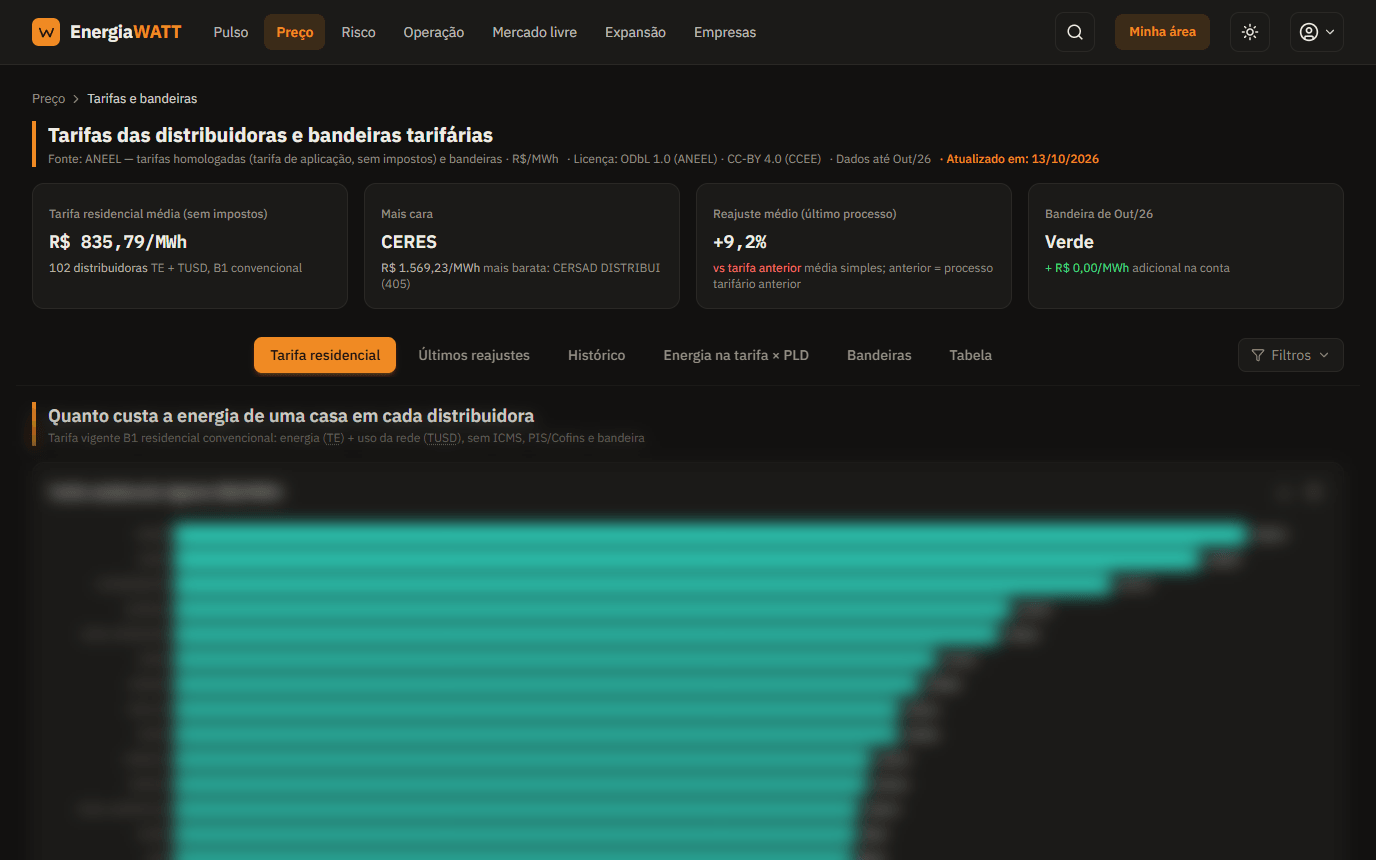The width and height of the screenshot is (1376, 860).
Task: Switch to Últimos reajustes tab
Action: [x=474, y=355]
